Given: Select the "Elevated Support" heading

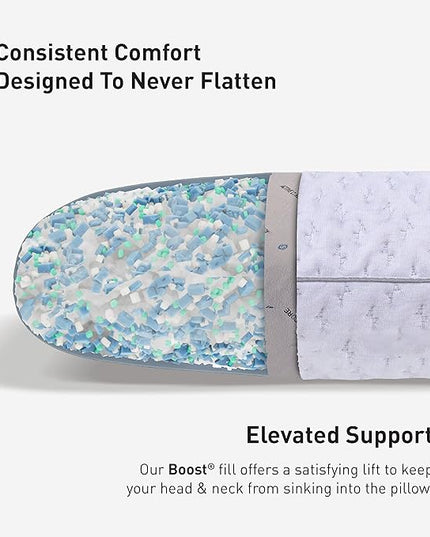Looking at the screenshot, I should click(x=338, y=436).
